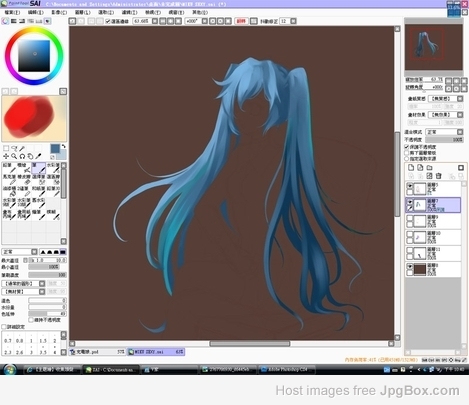Toggle the preserve opacity checkbox in layer panel

point(407,147)
